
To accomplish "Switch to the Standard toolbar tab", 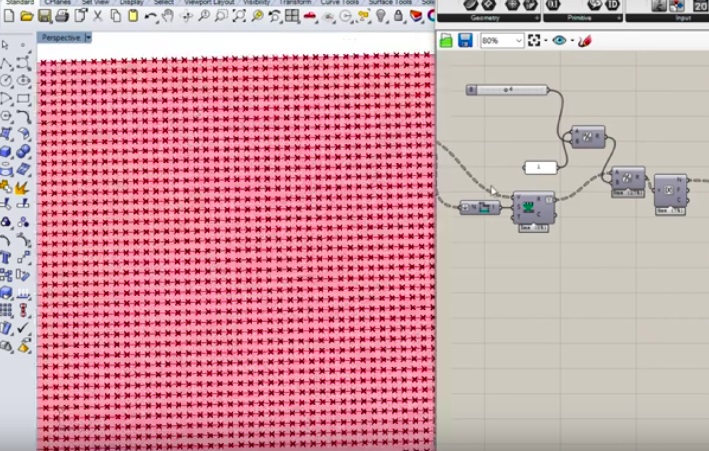I will [x=19, y=2].
